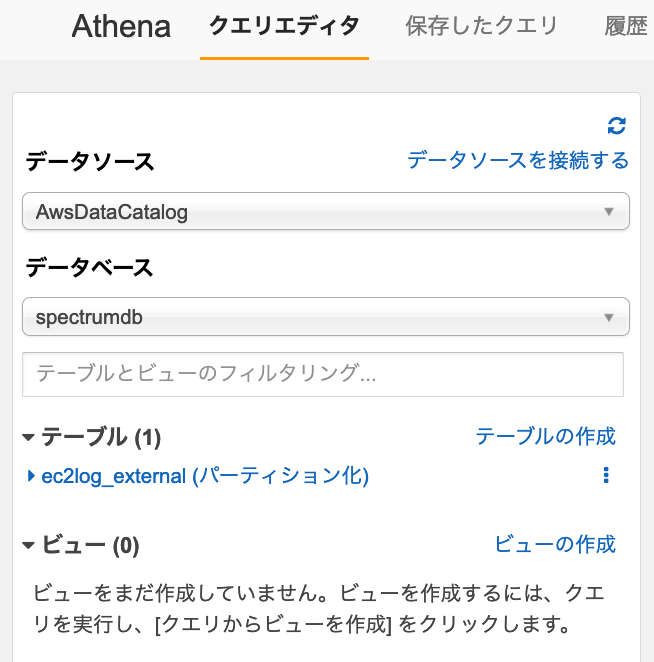Open the 履歴 tab
The width and height of the screenshot is (654, 662).
click(626, 26)
